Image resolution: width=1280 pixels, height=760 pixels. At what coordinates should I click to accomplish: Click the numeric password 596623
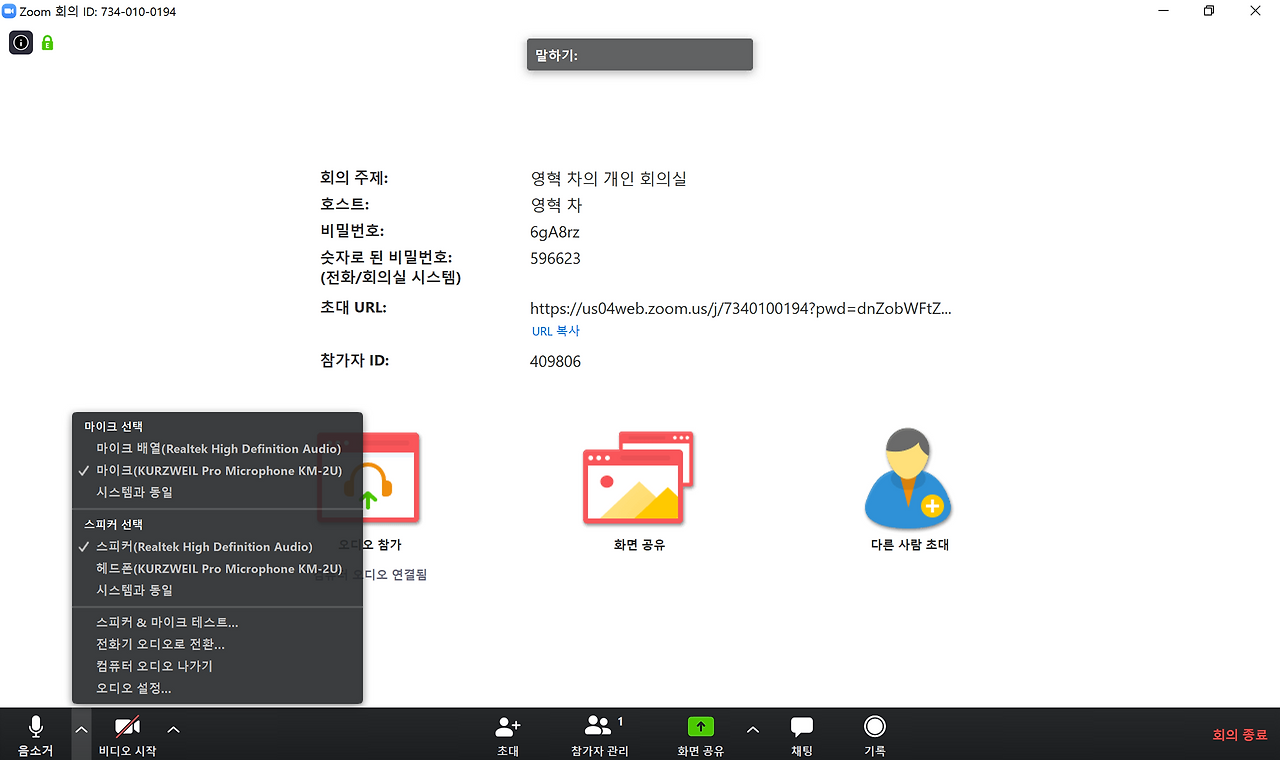click(x=555, y=259)
